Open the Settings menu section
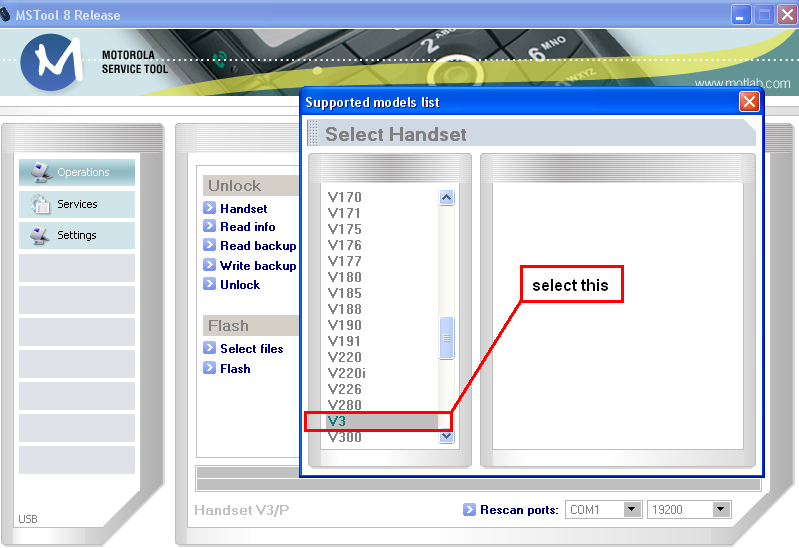Image resolution: width=799 pixels, height=548 pixels. (x=77, y=236)
